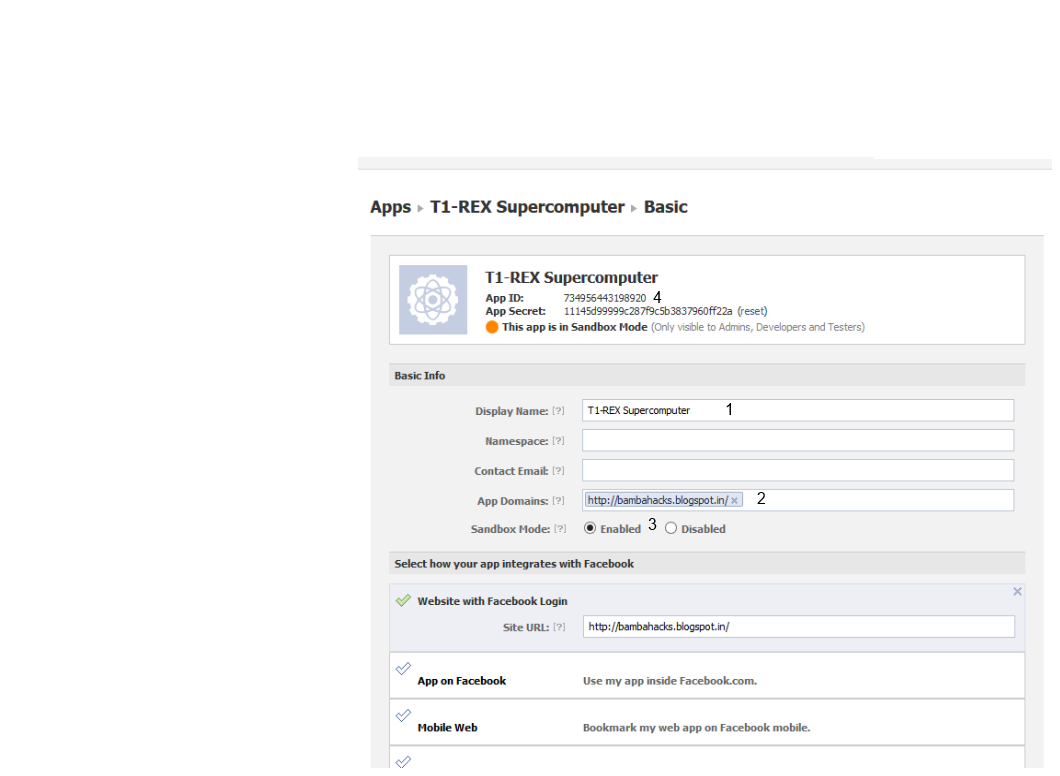Click the help icon beside Namespace
The image size is (1060, 776).
point(558,441)
